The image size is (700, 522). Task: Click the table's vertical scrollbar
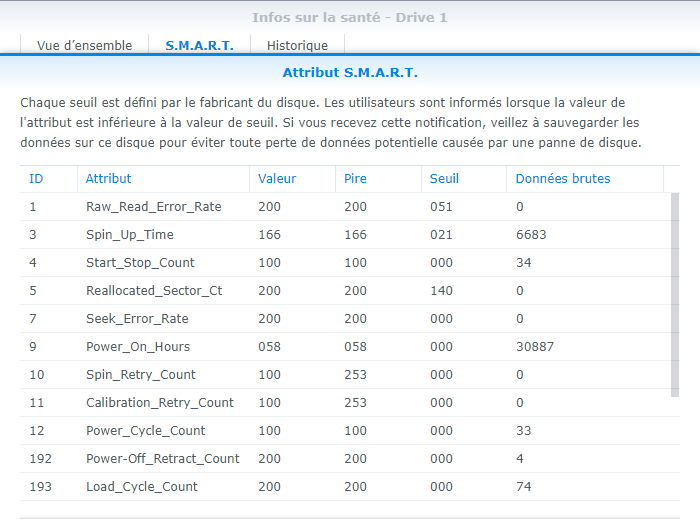674,295
